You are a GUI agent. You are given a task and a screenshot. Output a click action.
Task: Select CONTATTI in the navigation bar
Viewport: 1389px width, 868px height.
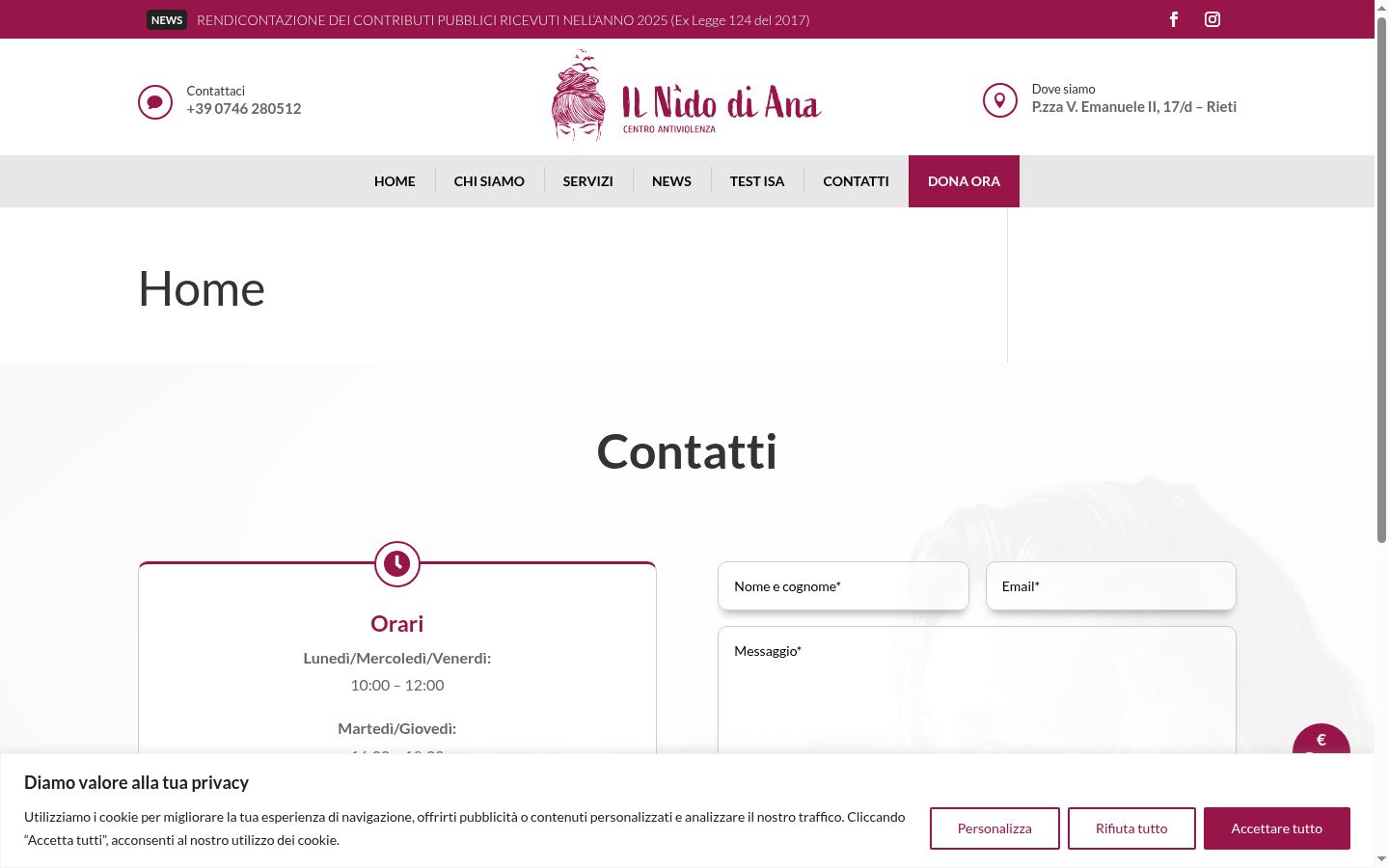coord(856,181)
